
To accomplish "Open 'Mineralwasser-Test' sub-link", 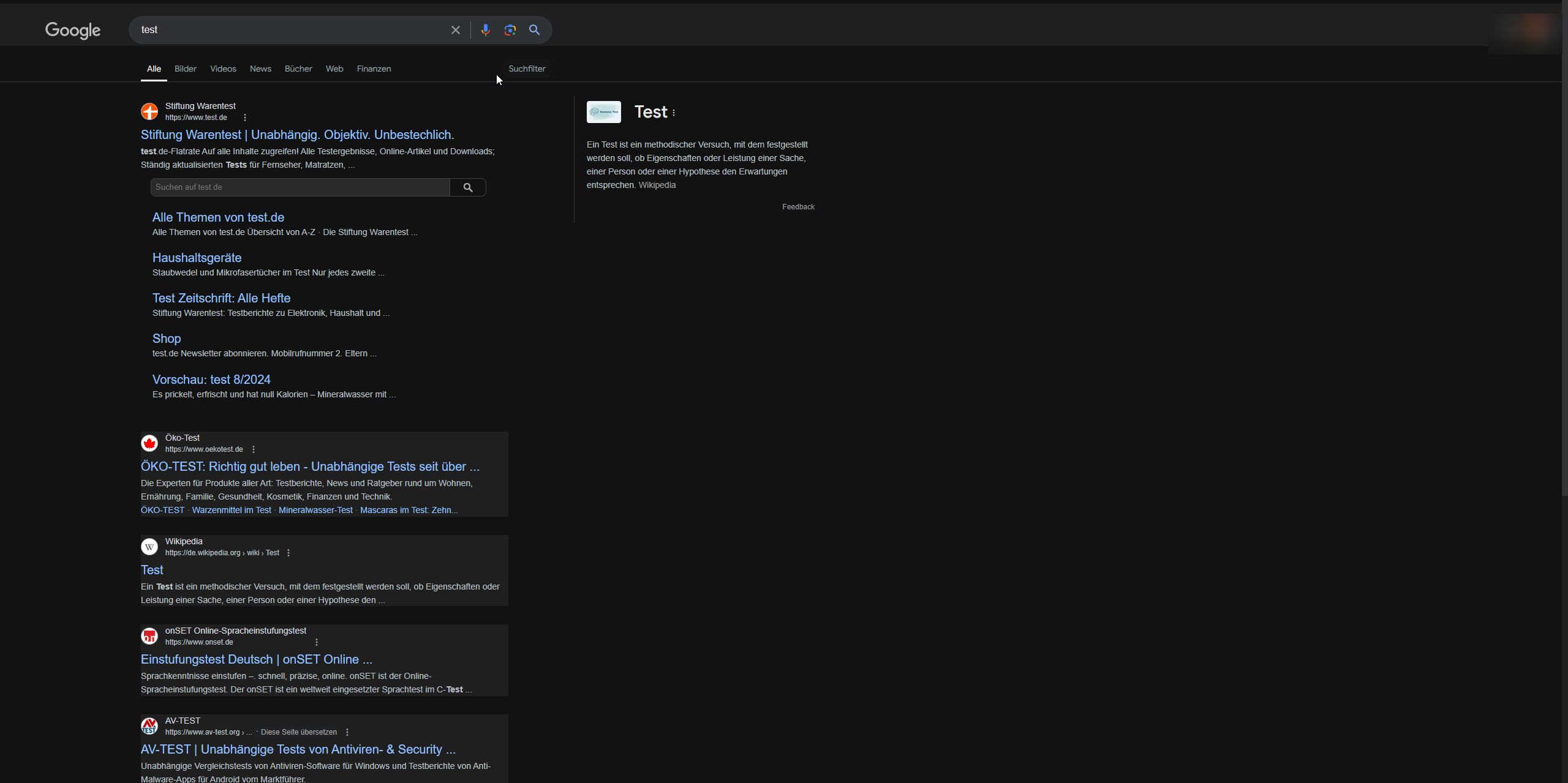I will [x=315, y=510].
